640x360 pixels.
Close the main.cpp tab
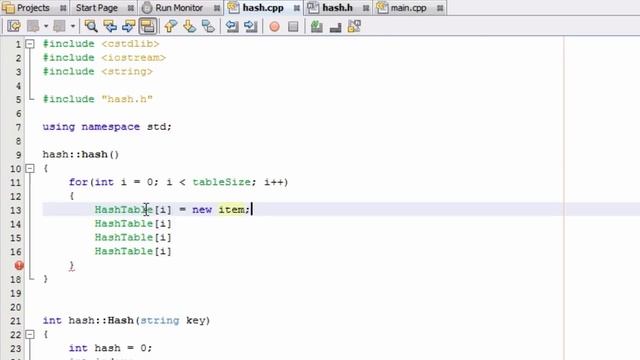[x=440, y=8]
